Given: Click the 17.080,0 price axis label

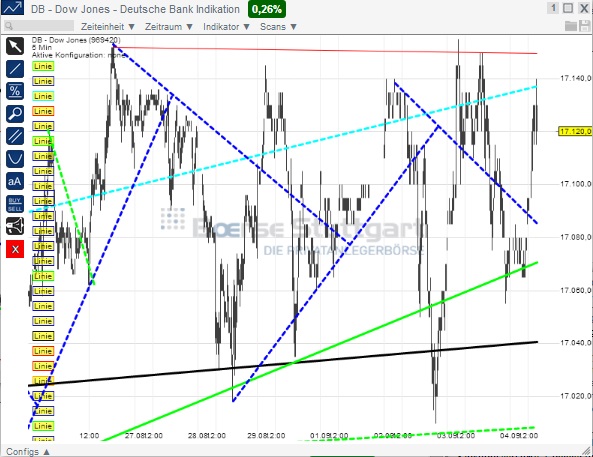Looking at the screenshot, I should pos(576,237).
